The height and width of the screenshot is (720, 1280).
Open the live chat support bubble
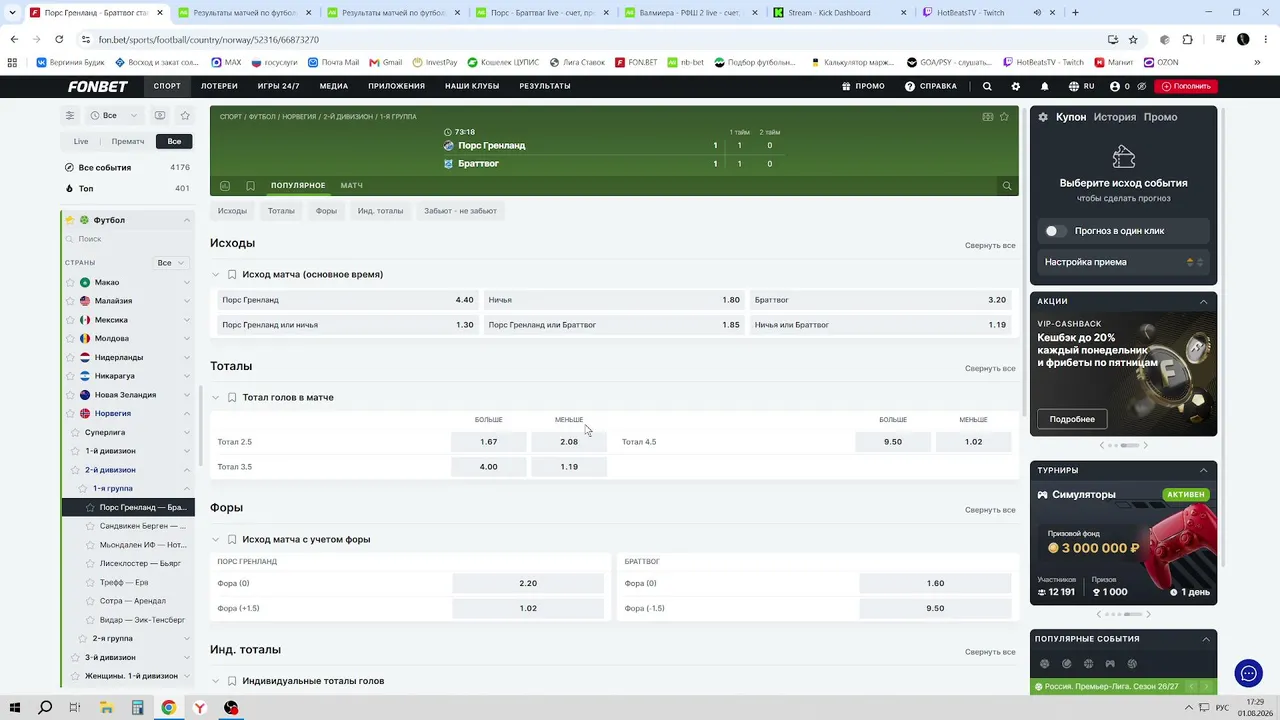(x=1248, y=674)
